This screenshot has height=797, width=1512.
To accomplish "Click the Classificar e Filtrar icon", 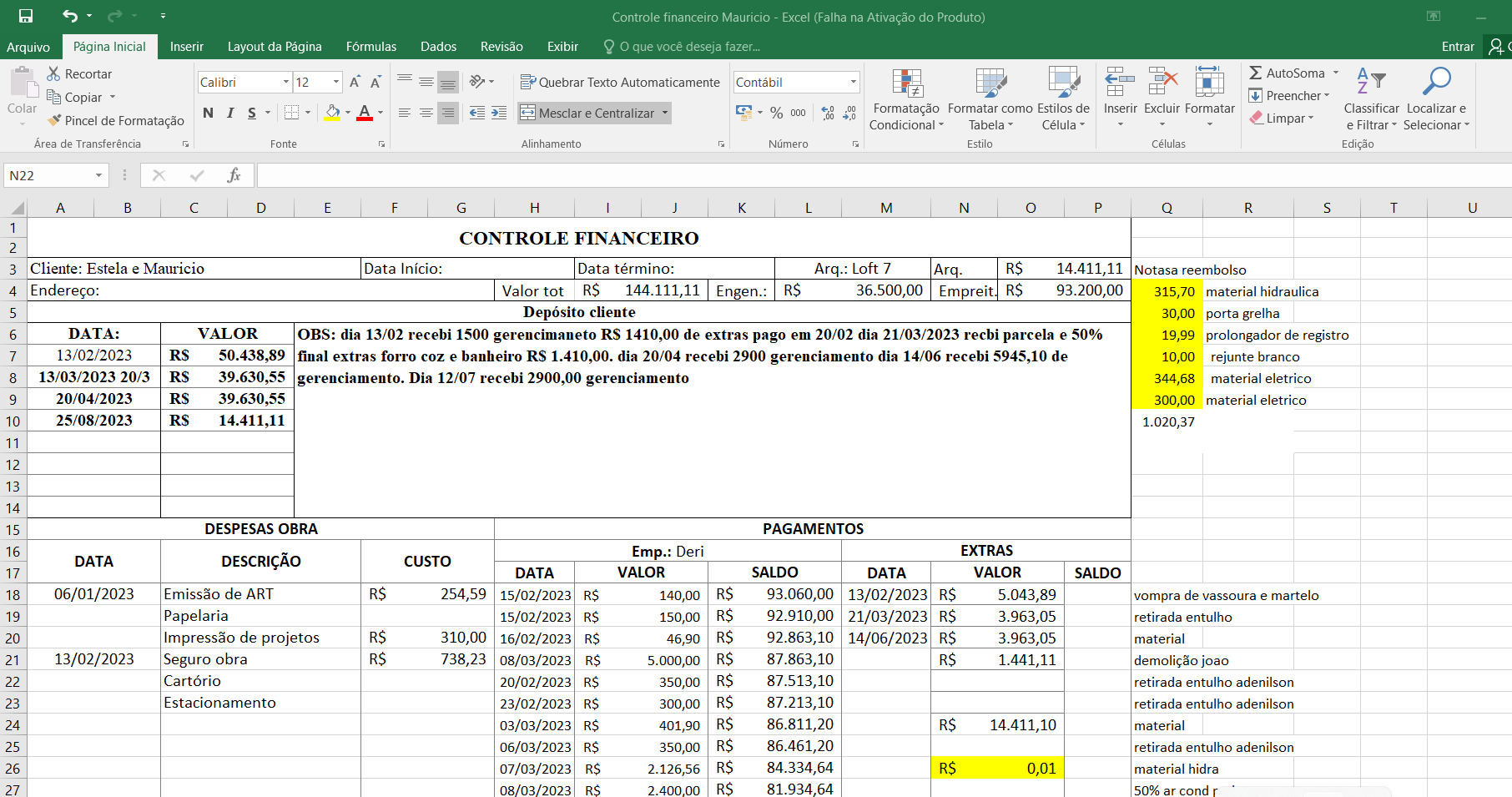I will [1371, 82].
